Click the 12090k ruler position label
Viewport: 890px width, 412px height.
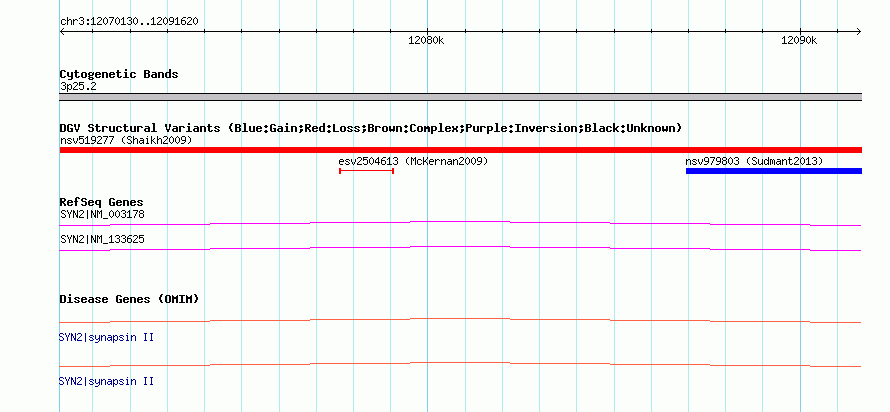[x=799, y=40]
